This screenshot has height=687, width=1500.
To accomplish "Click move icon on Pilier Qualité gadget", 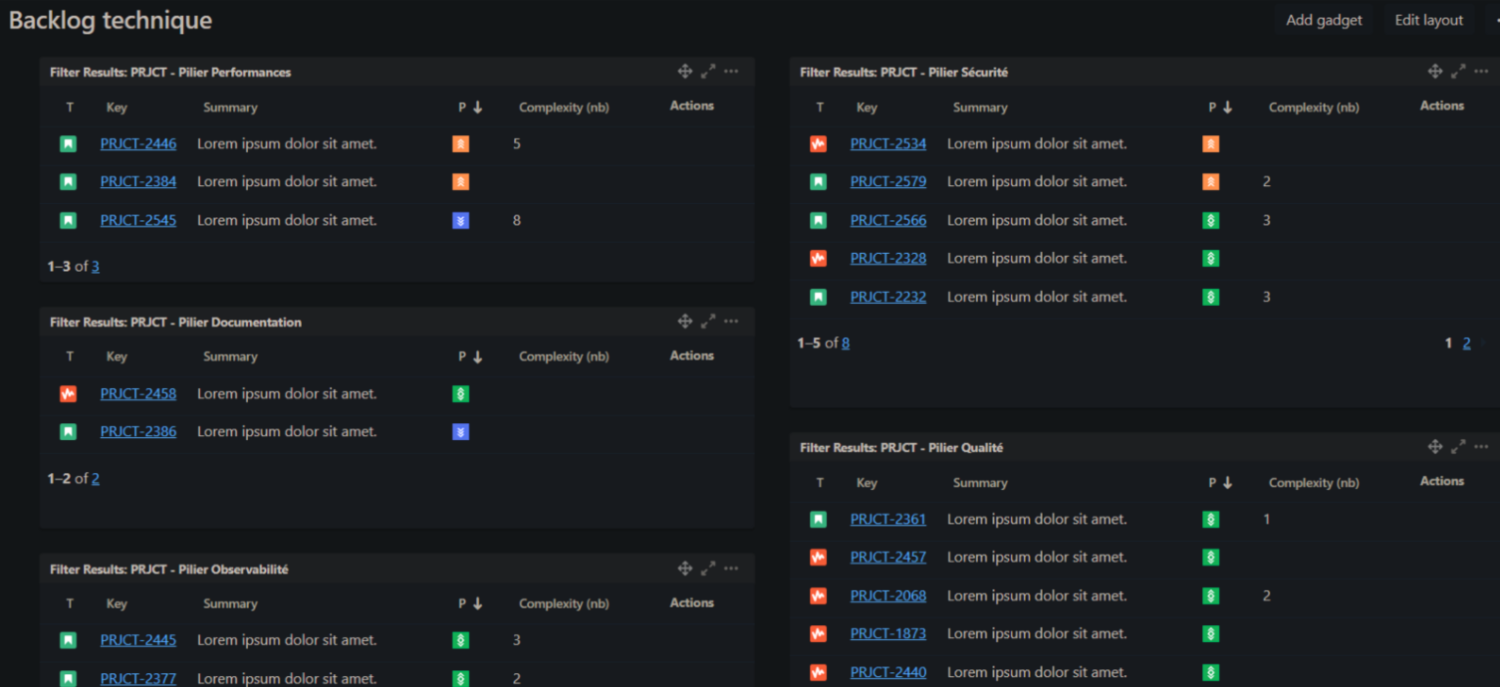I will pos(1435,447).
